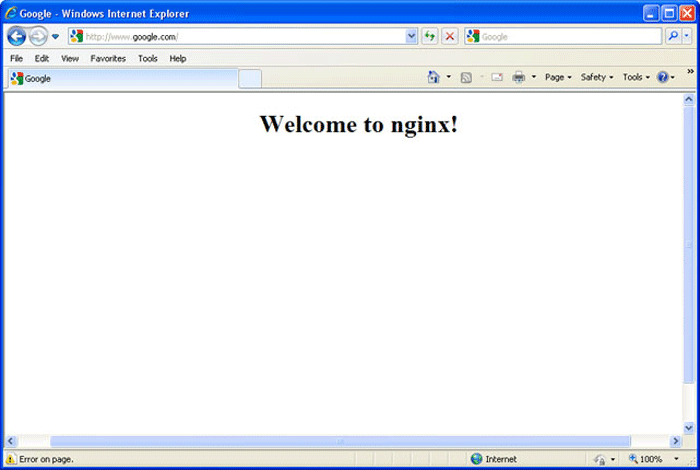Viewport: 700px width, 470px height.
Task: Click the Home toolbar icon
Action: tap(433, 77)
